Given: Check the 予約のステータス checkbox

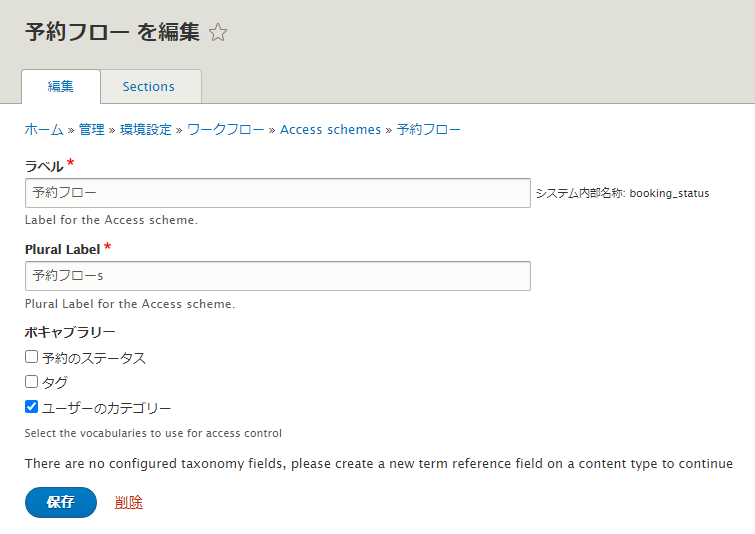Looking at the screenshot, I should click(31, 357).
